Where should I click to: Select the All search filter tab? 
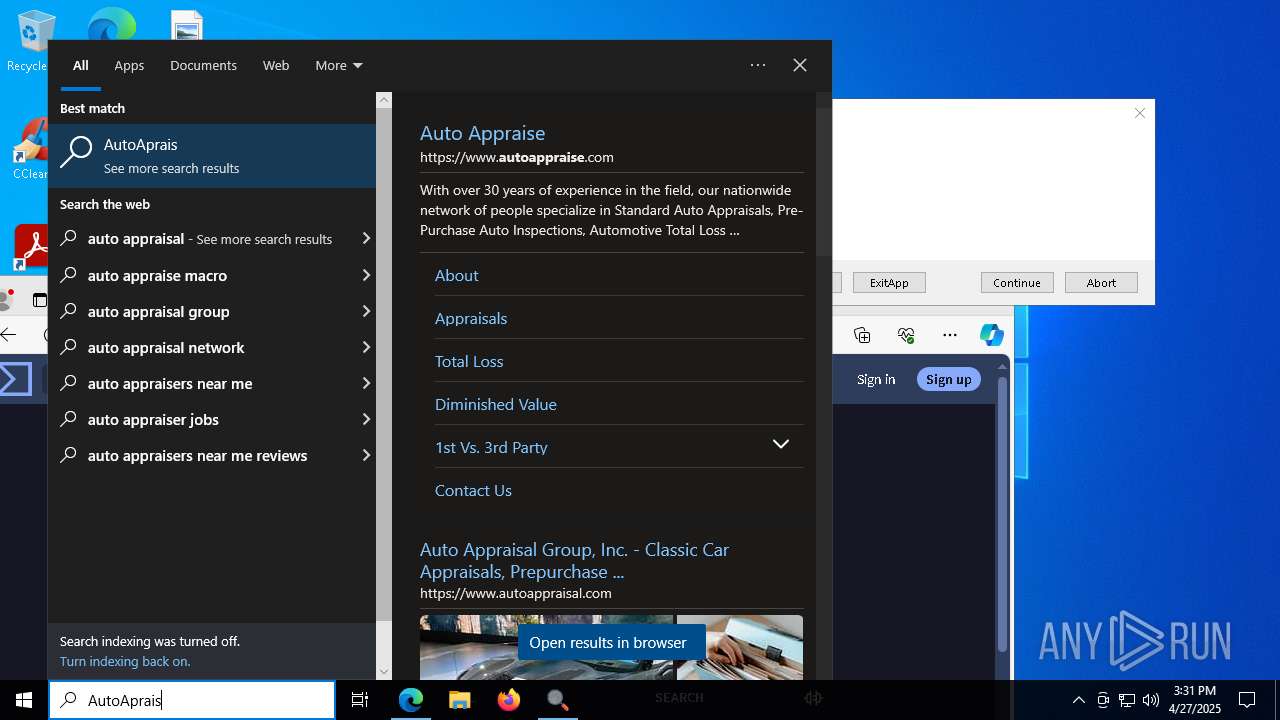click(81, 65)
